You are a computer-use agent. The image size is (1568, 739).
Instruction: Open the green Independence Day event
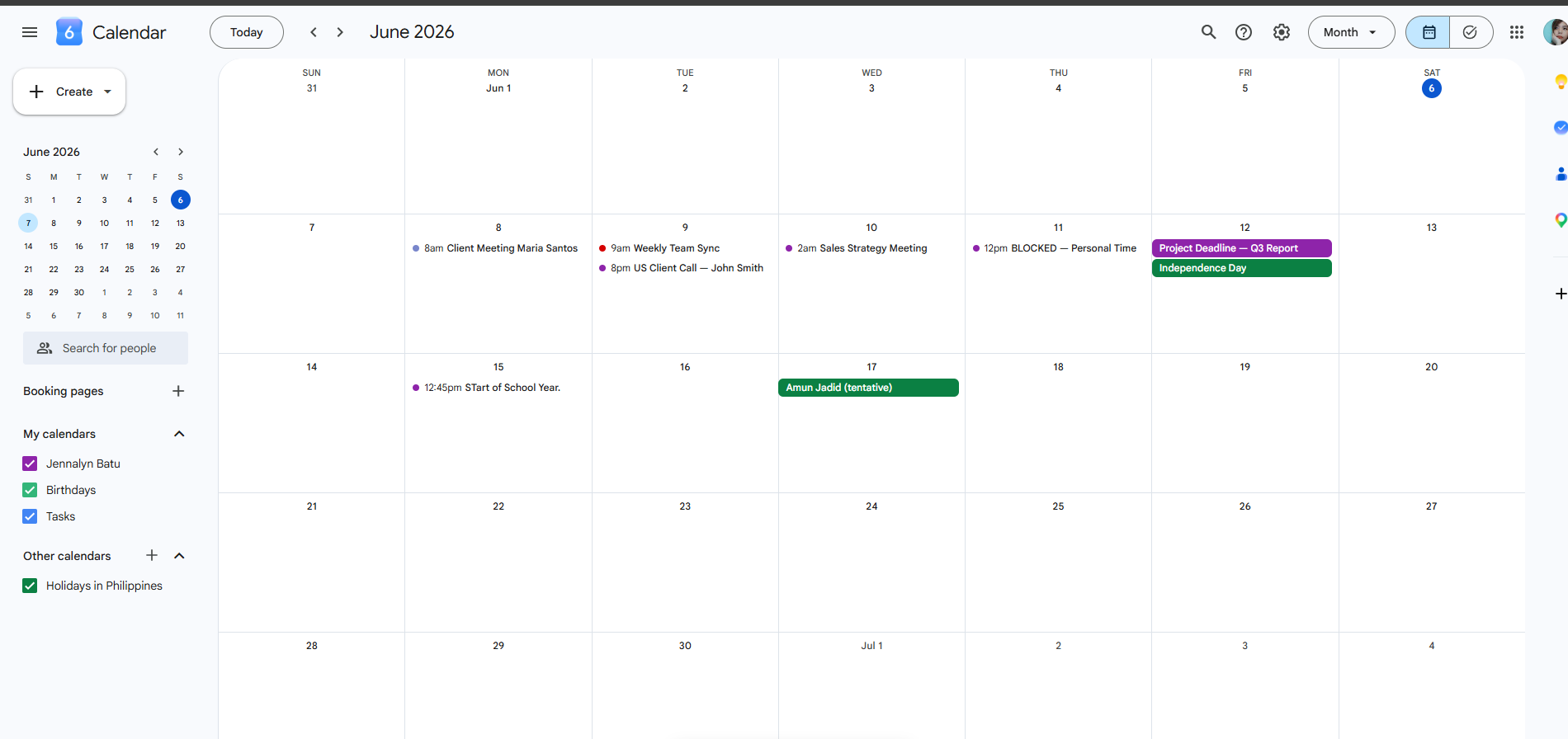point(1241,268)
